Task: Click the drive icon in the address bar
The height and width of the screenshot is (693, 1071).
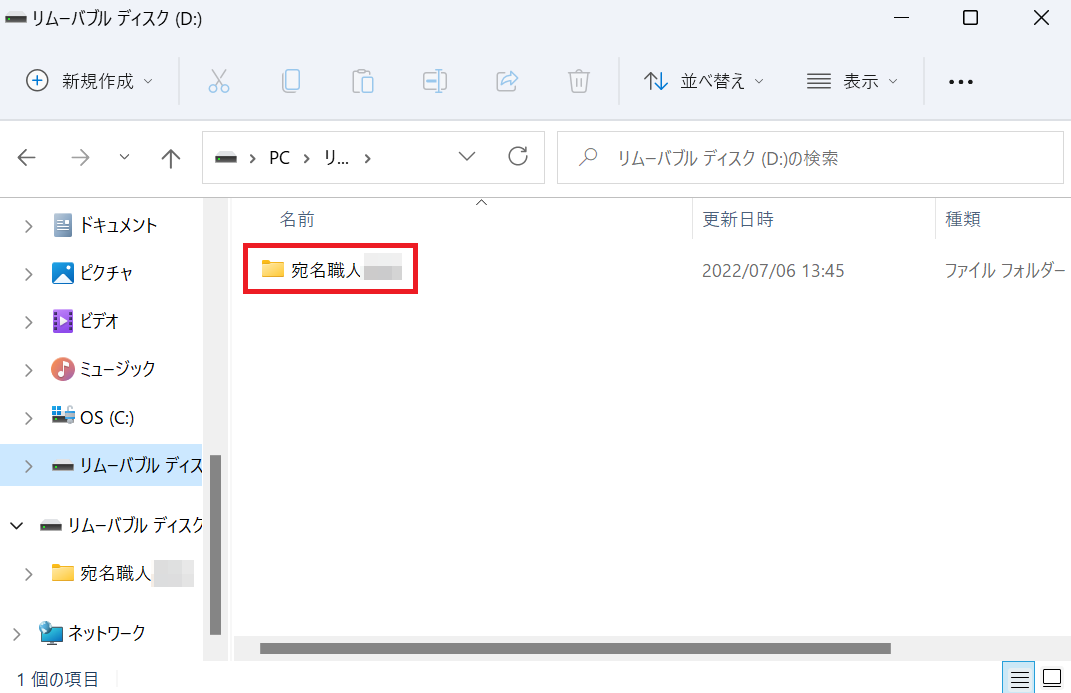Action: click(225, 158)
